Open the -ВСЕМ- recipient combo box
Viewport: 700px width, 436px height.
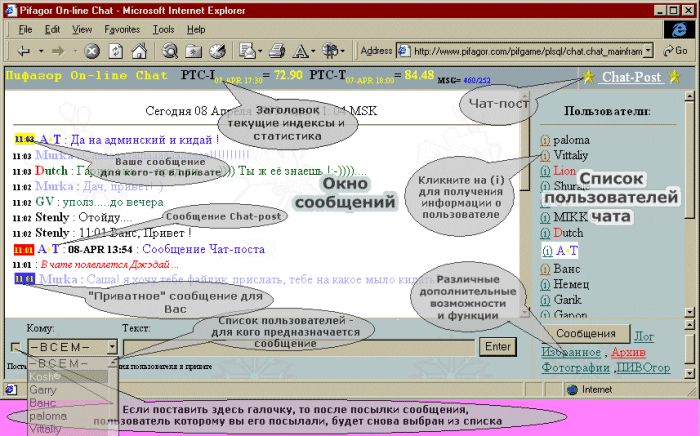[72, 347]
